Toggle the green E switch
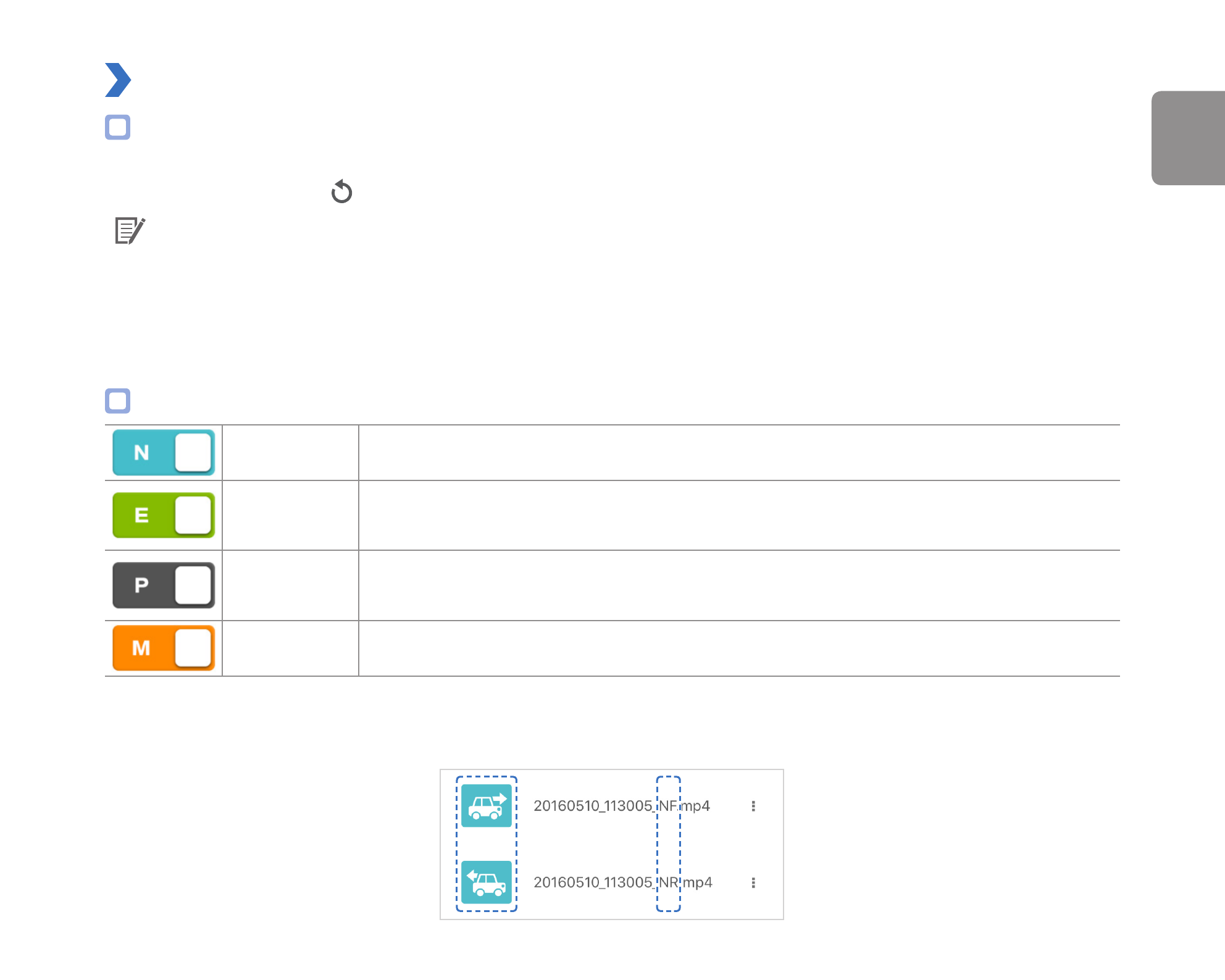This screenshot has width=1225, height=980. click(164, 515)
